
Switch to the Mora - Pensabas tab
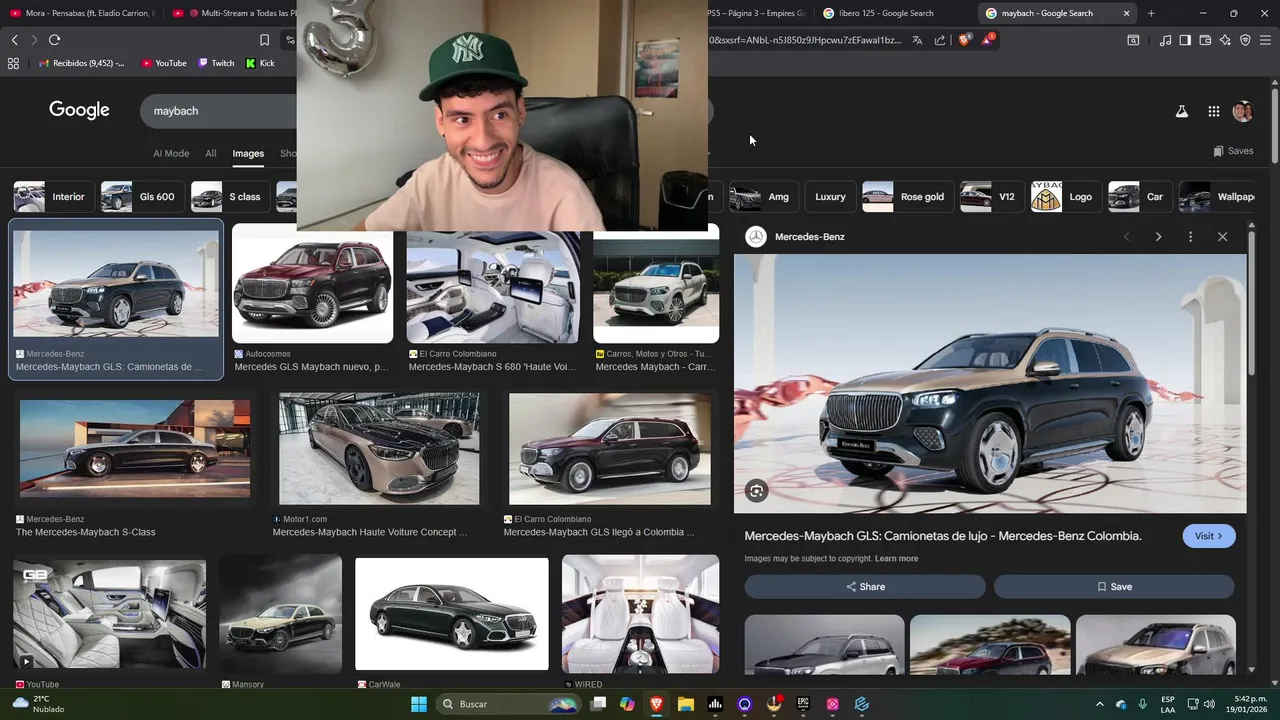[82, 13]
